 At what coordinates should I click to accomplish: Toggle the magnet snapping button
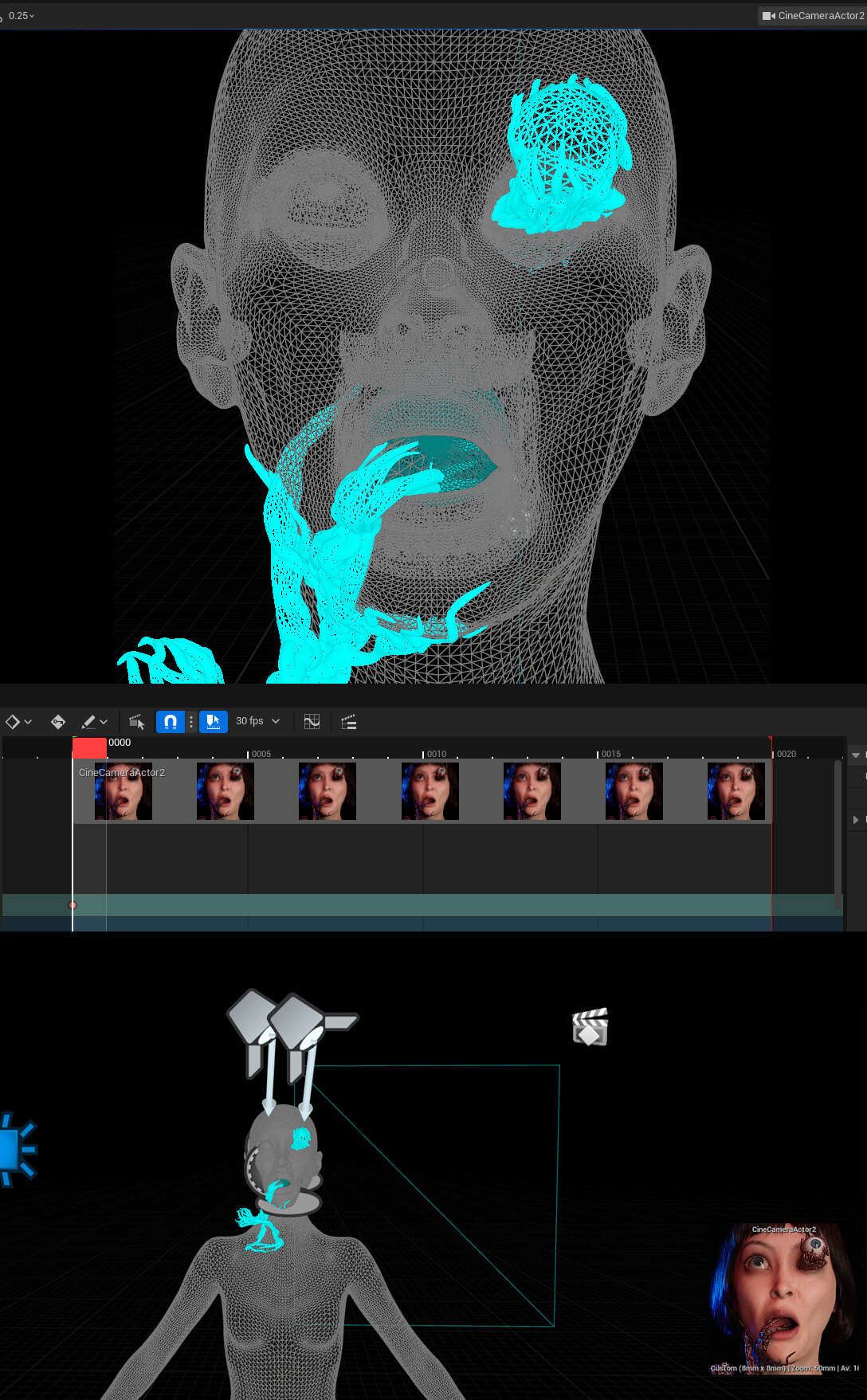click(x=170, y=722)
